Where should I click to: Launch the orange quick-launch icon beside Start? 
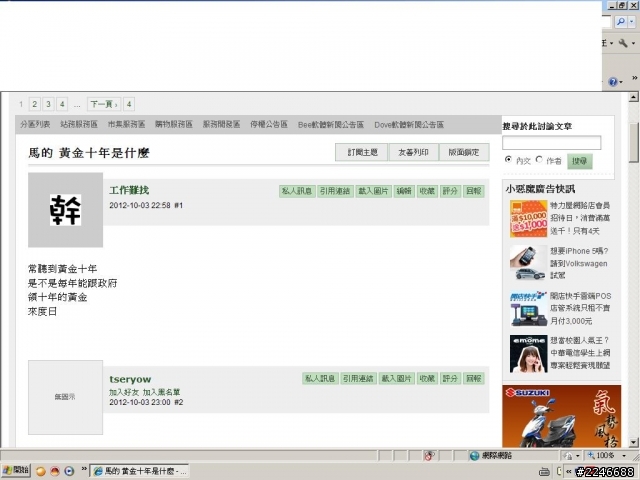(x=41, y=471)
